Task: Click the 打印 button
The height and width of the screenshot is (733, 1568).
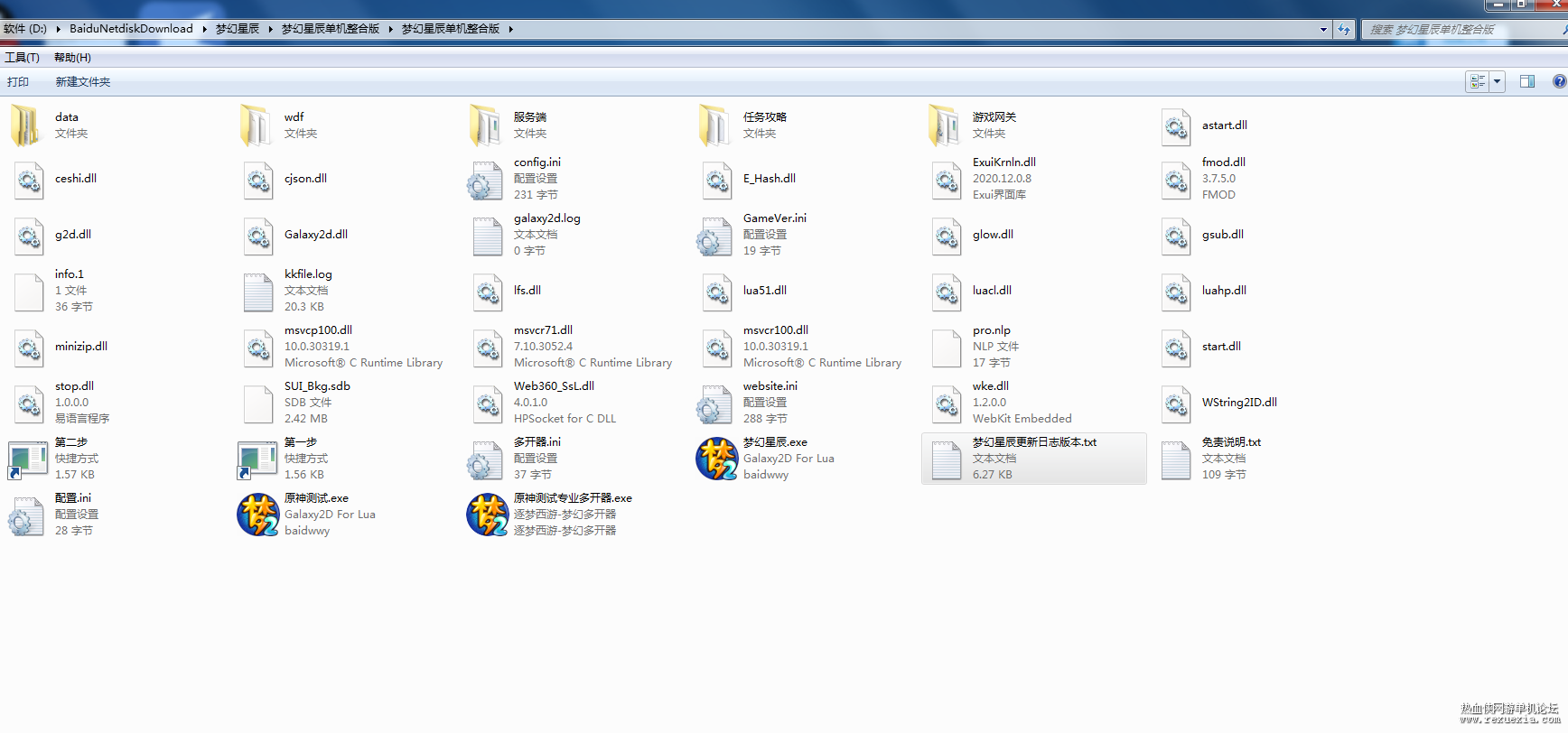Action: point(18,82)
